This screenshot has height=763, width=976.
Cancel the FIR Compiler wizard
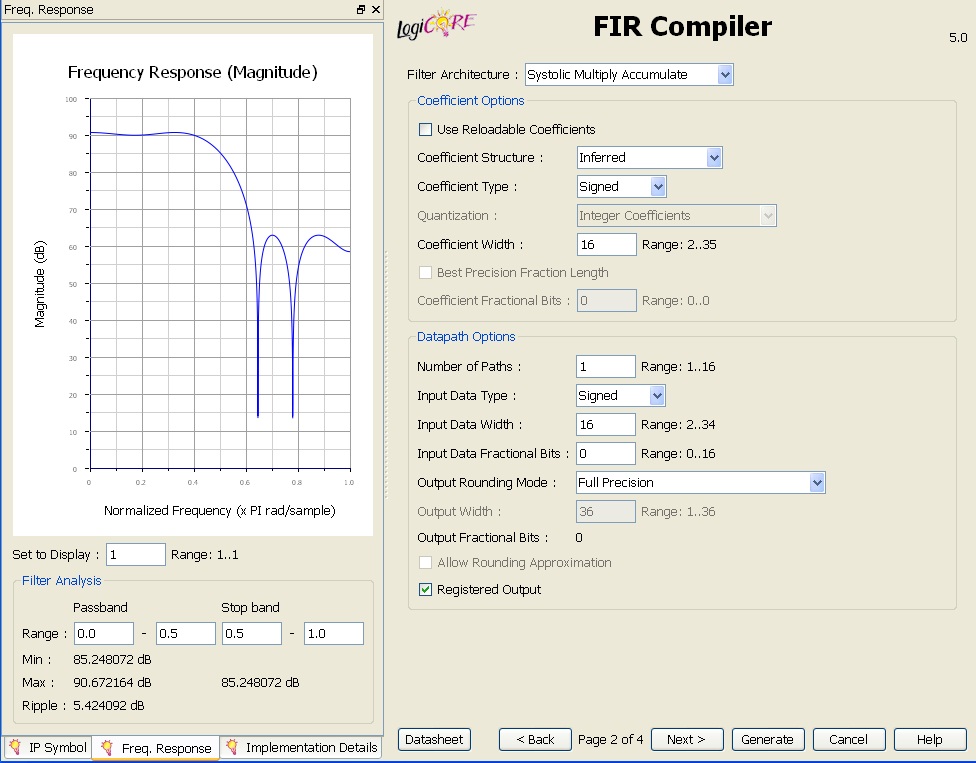849,739
